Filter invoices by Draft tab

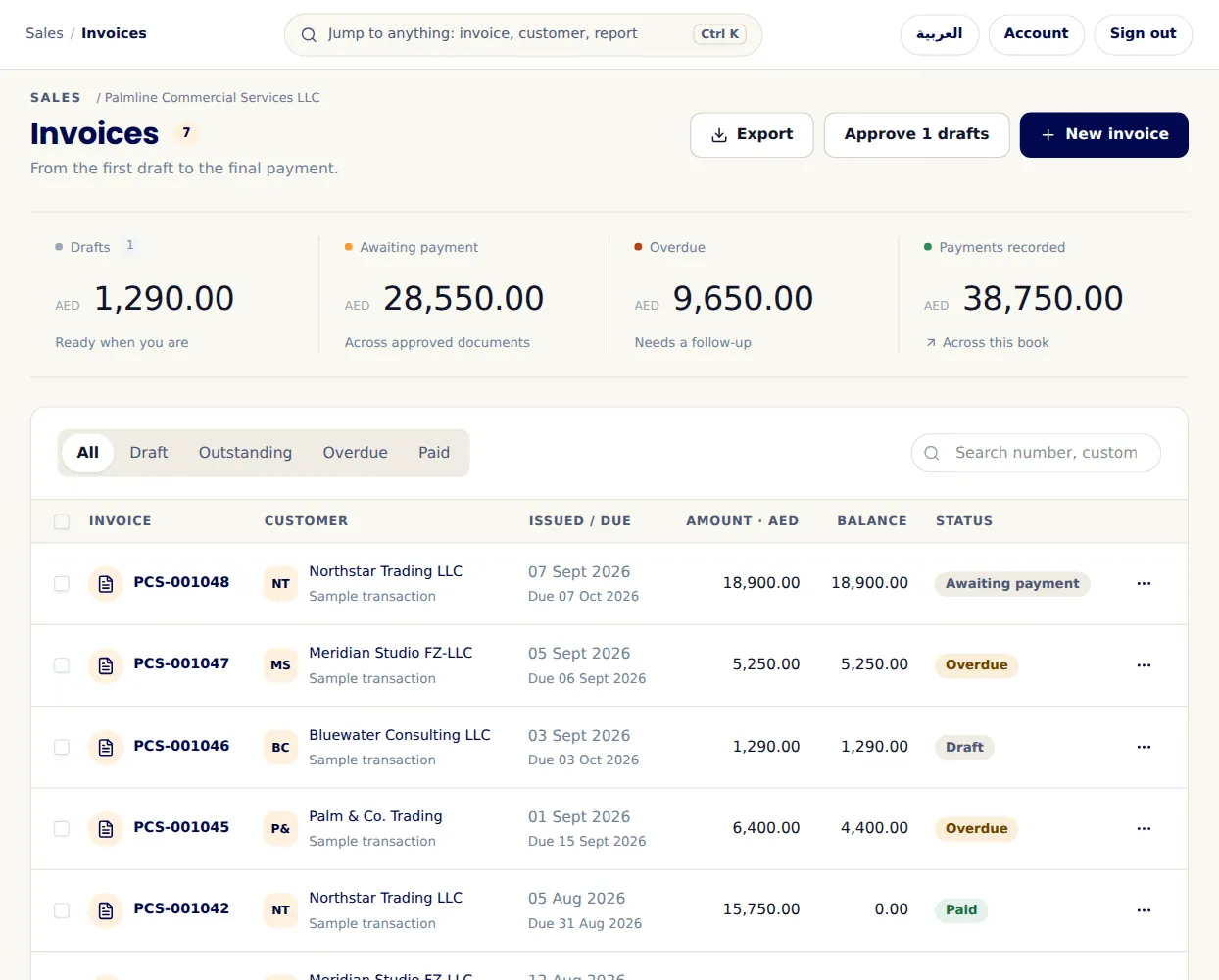[x=149, y=453]
